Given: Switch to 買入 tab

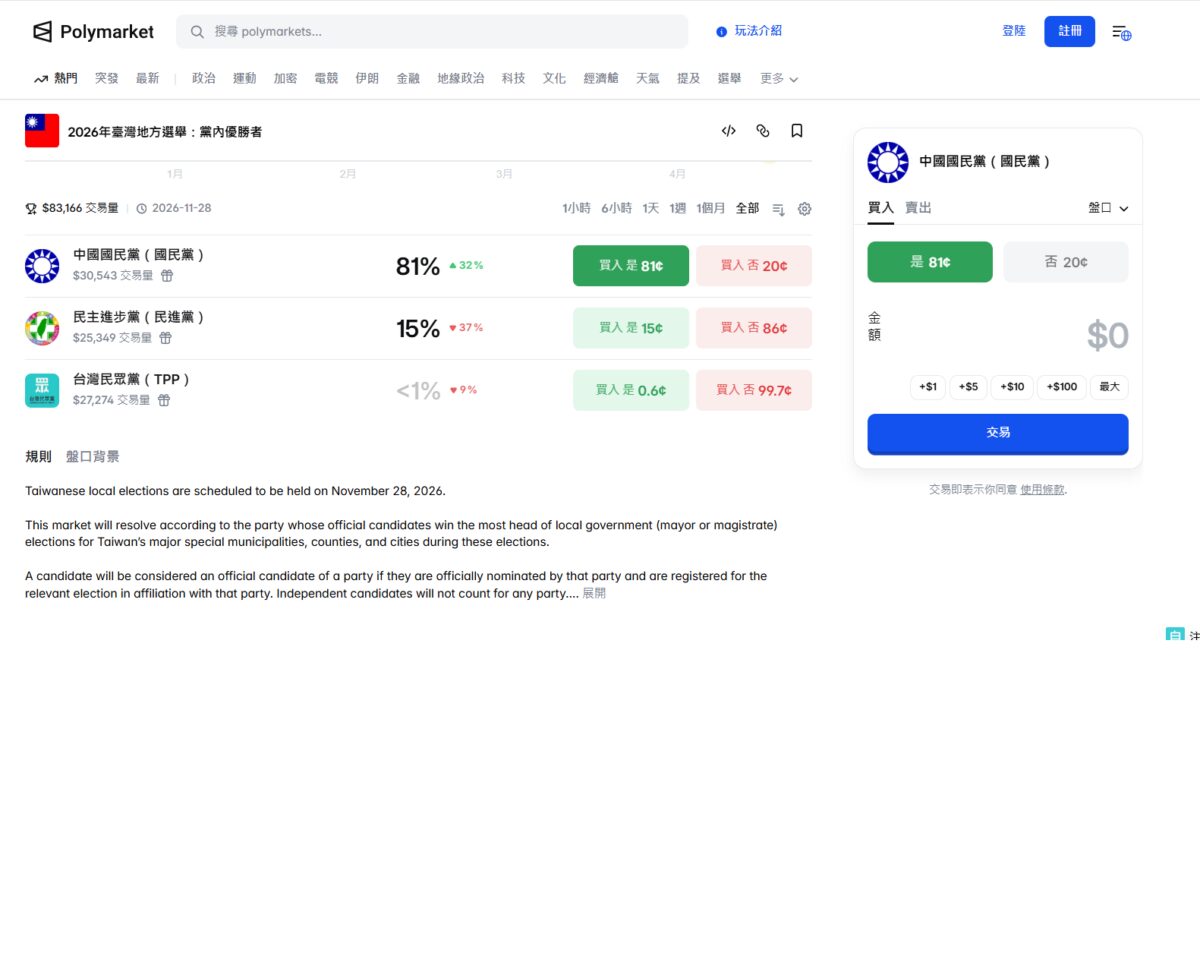Looking at the screenshot, I should tap(881, 208).
